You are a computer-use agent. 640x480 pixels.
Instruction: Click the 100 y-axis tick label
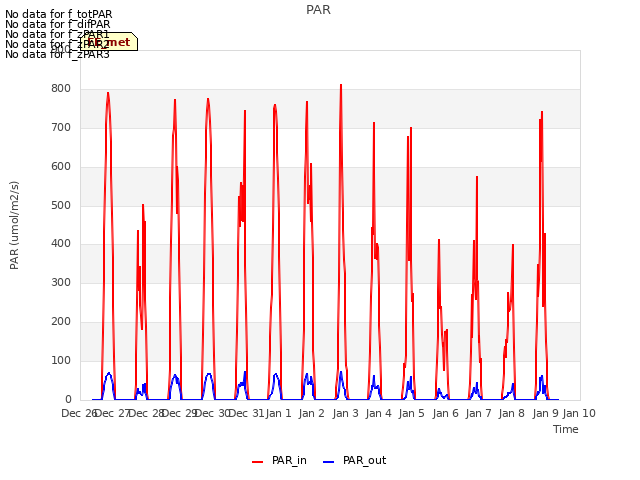[61, 360]
